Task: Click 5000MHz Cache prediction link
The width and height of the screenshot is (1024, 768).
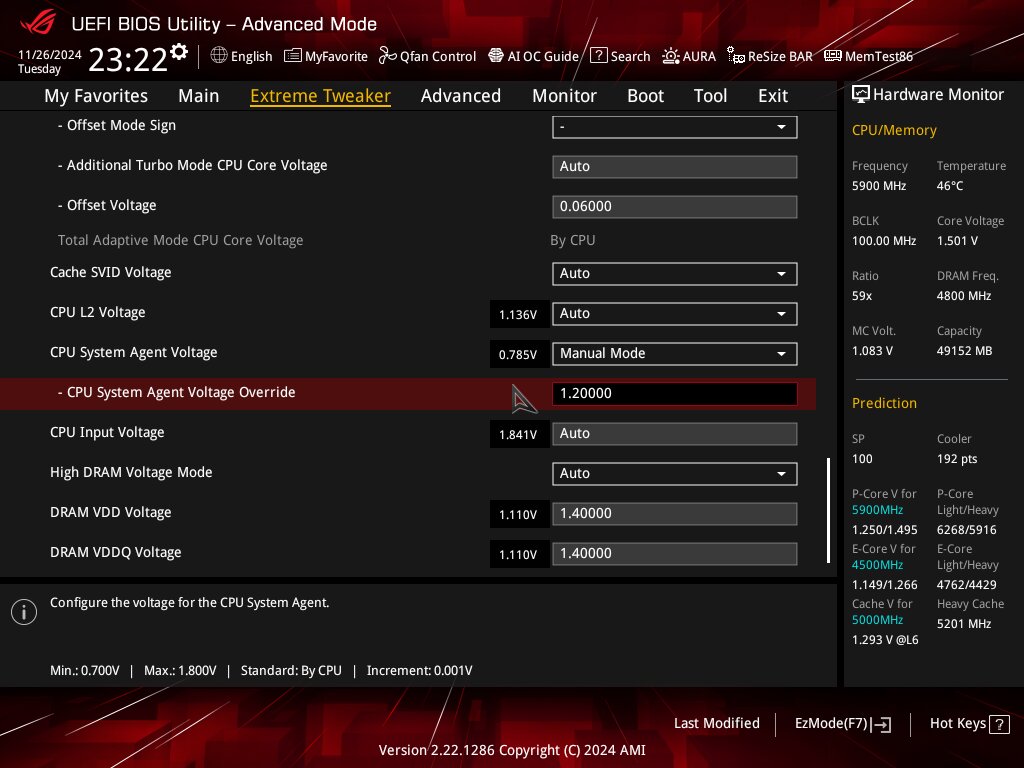Action: point(877,620)
